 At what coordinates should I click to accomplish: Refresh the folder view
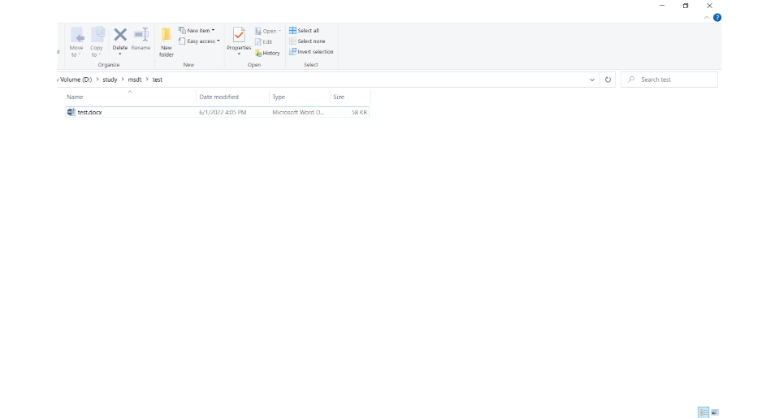(x=608, y=80)
